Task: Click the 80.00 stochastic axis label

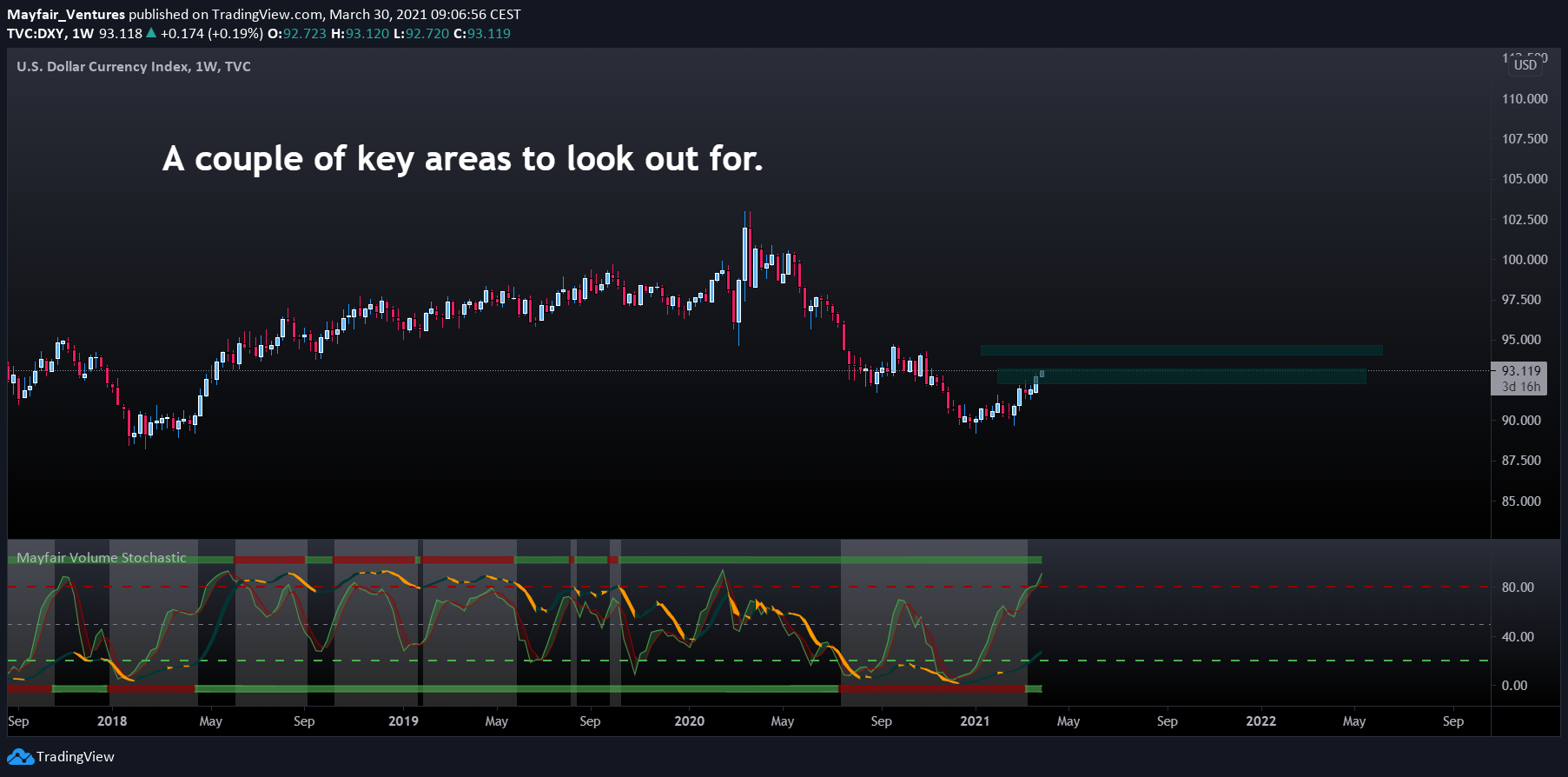Action: point(1518,588)
